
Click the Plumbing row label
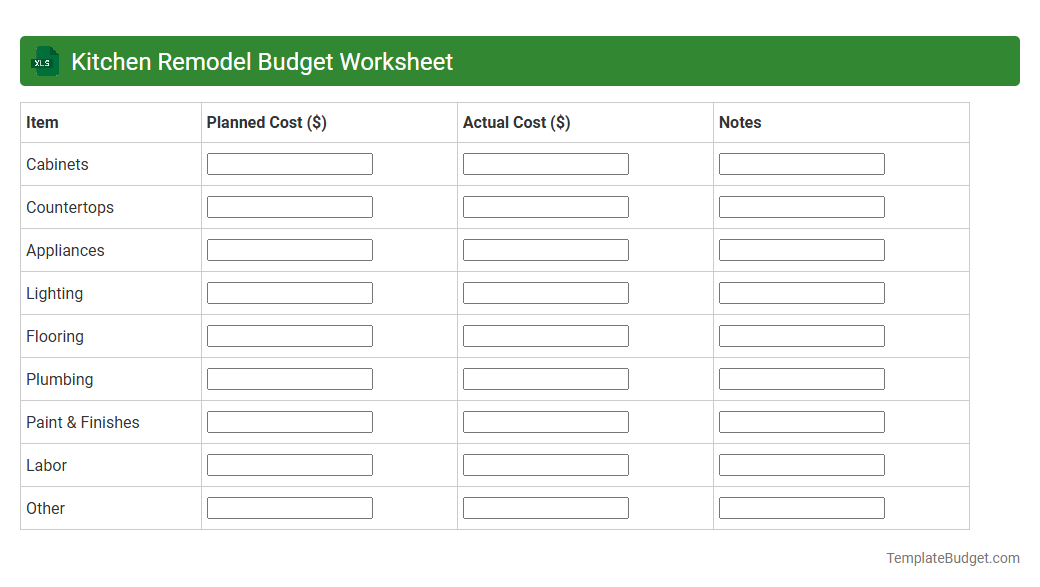click(x=59, y=379)
